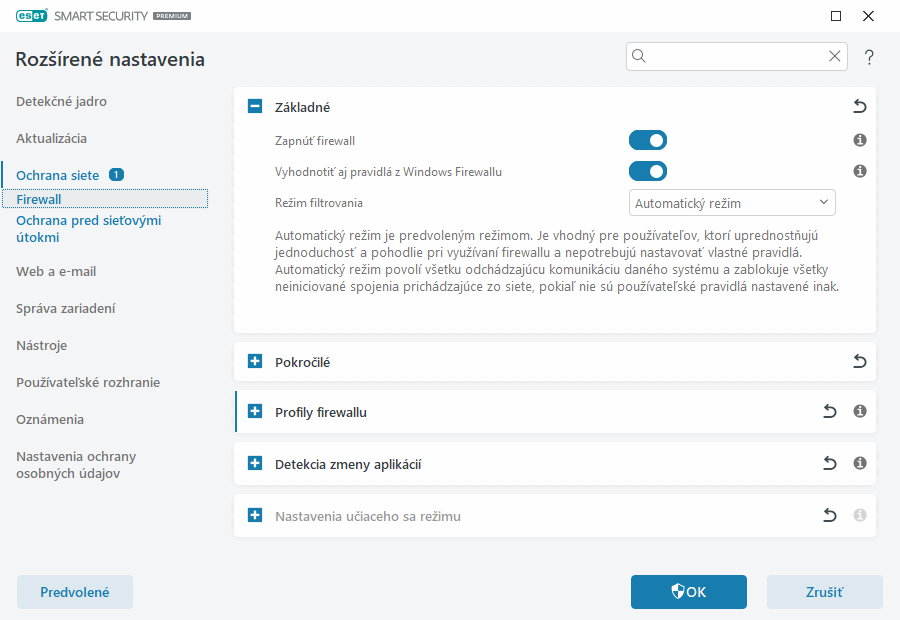The height and width of the screenshot is (620, 900).
Task: Clear the search box using the X icon
Action: coord(835,56)
